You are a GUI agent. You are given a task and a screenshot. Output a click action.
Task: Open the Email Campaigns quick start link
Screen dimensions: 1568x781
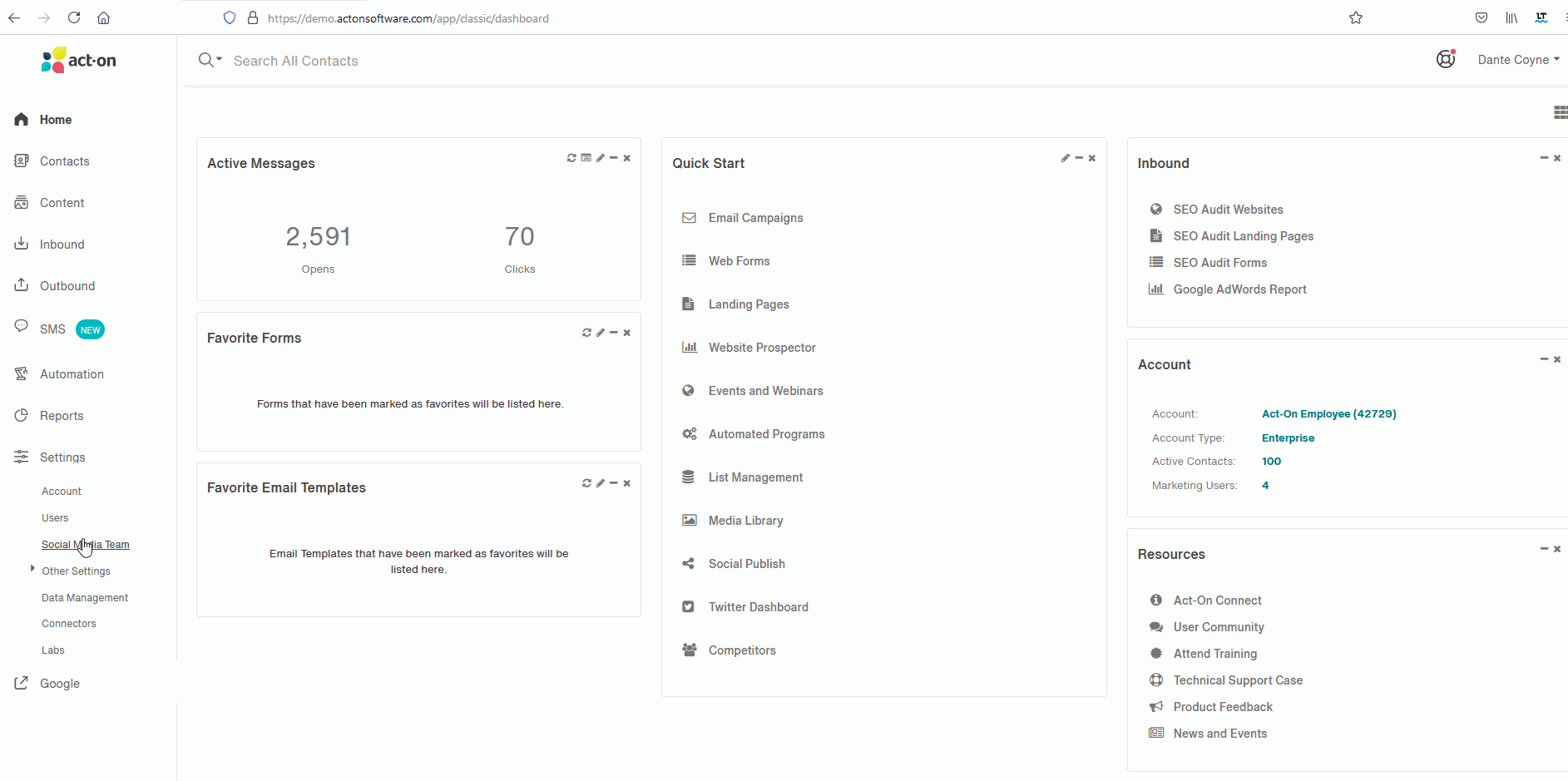755,218
